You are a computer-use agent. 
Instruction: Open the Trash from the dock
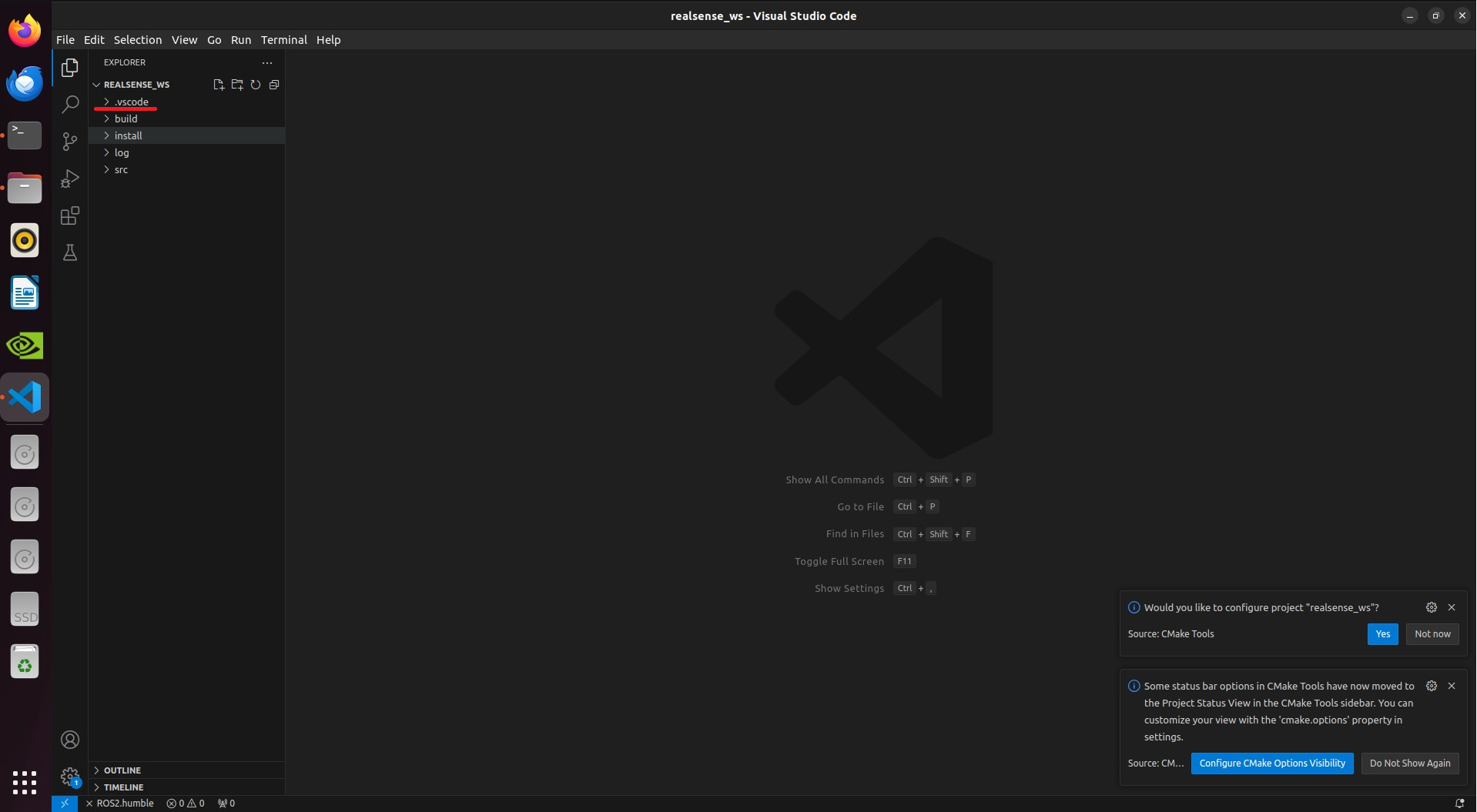(25, 662)
